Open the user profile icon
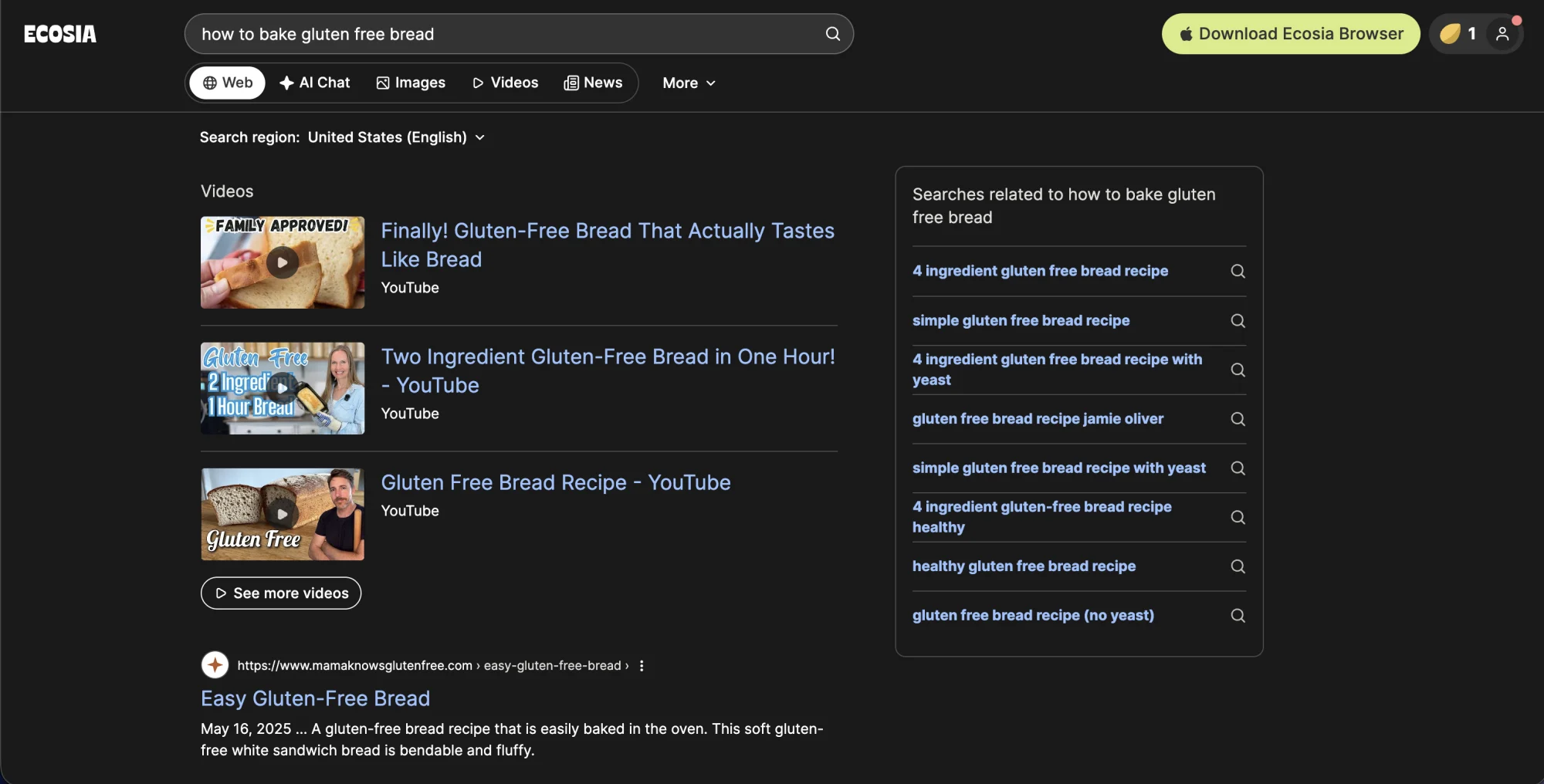The width and height of the screenshot is (1544, 784). [1502, 34]
